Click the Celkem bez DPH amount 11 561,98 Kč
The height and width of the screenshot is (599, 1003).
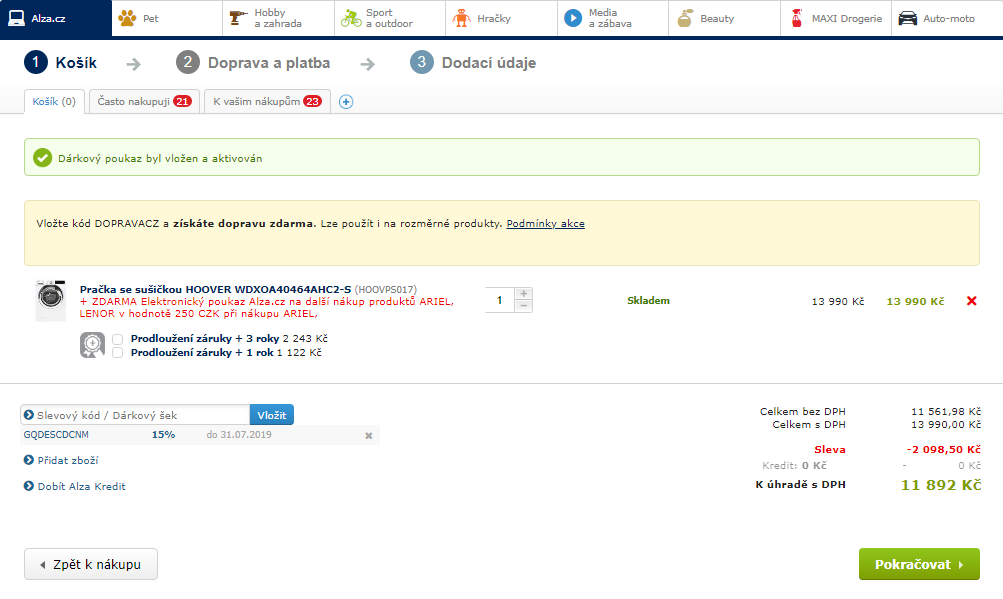(x=946, y=411)
